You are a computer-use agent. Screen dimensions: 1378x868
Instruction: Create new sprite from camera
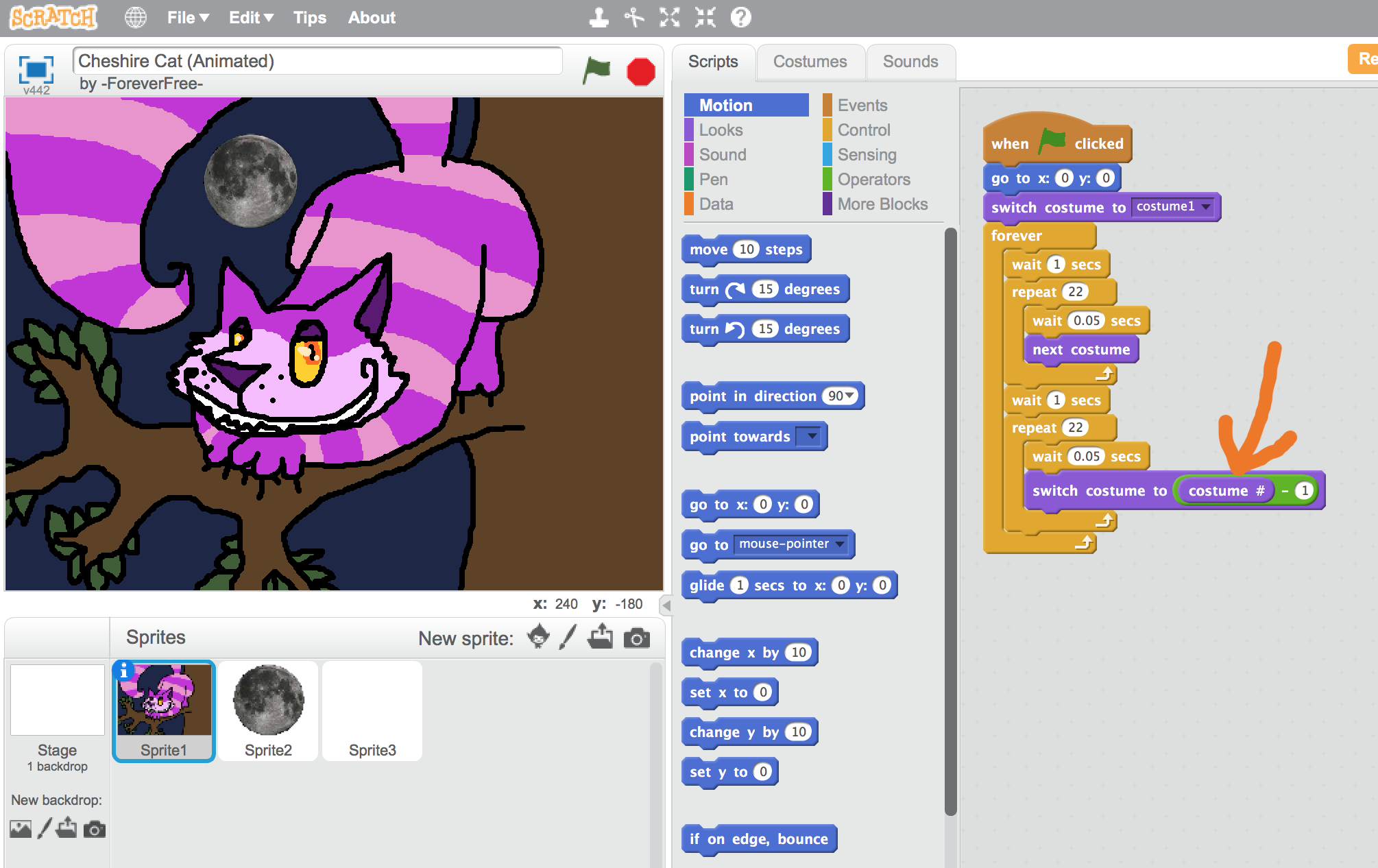[x=637, y=638]
